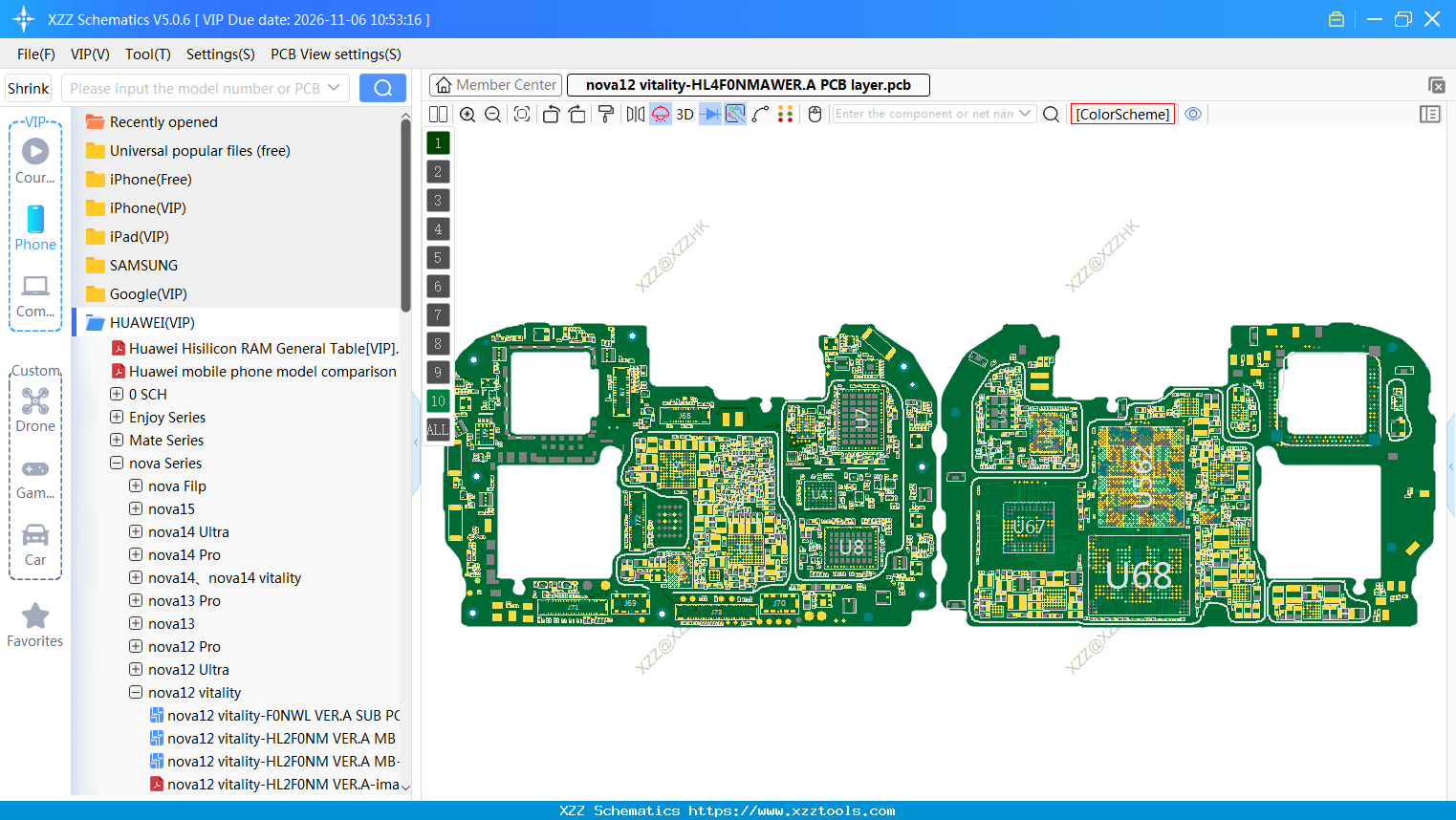Click the split-screen view icon
The image size is (1456, 820).
tap(438, 114)
